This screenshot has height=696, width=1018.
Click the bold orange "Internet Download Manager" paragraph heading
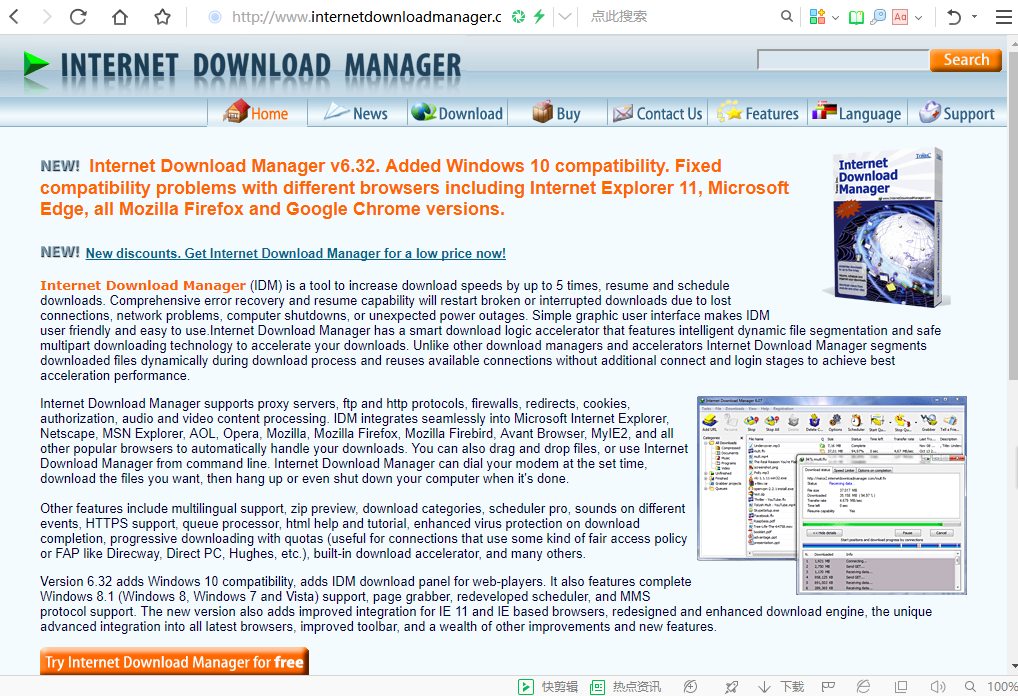143,285
